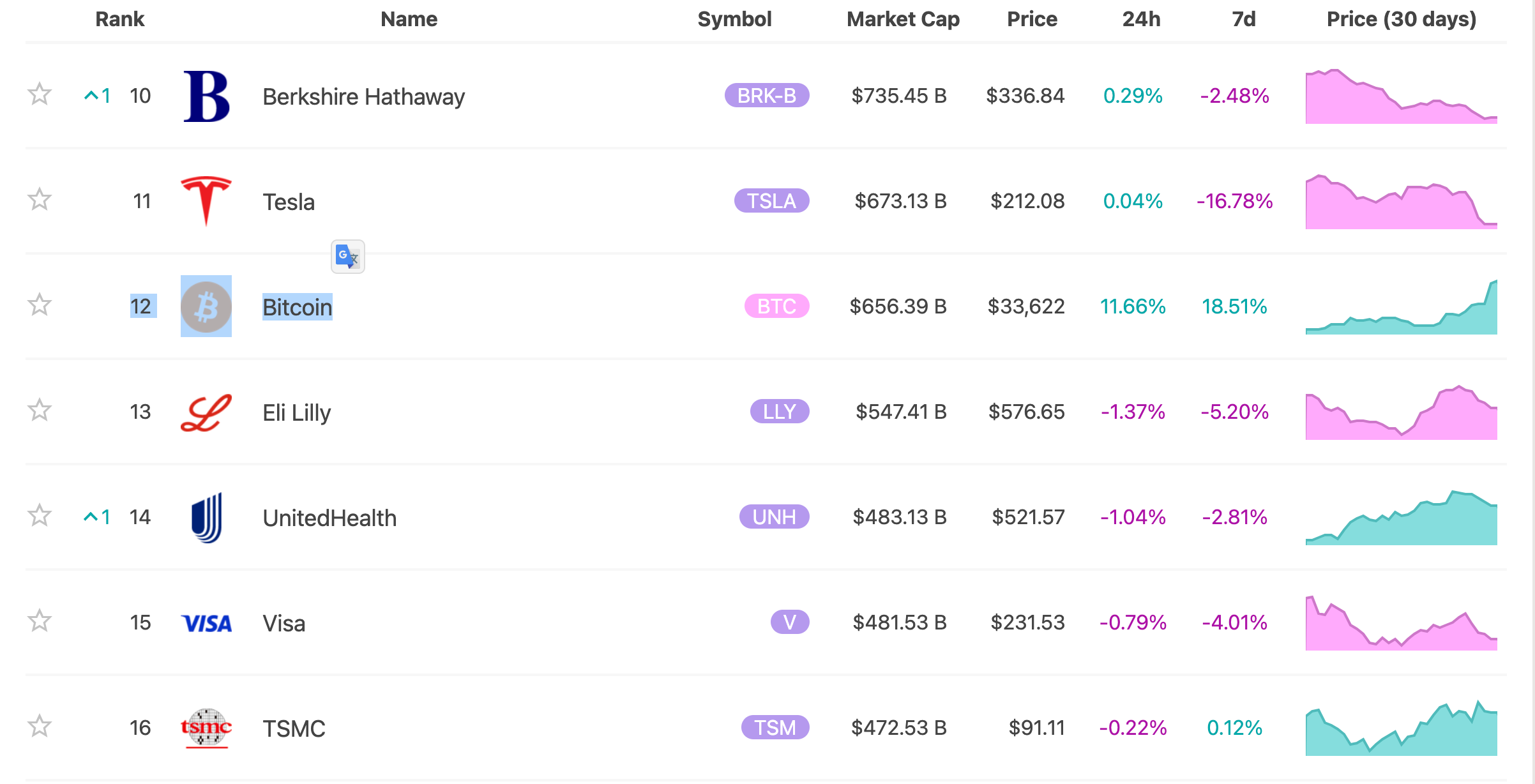The image size is (1535, 784).
Task: Click the UnitedHealth logo icon
Action: click(x=206, y=518)
